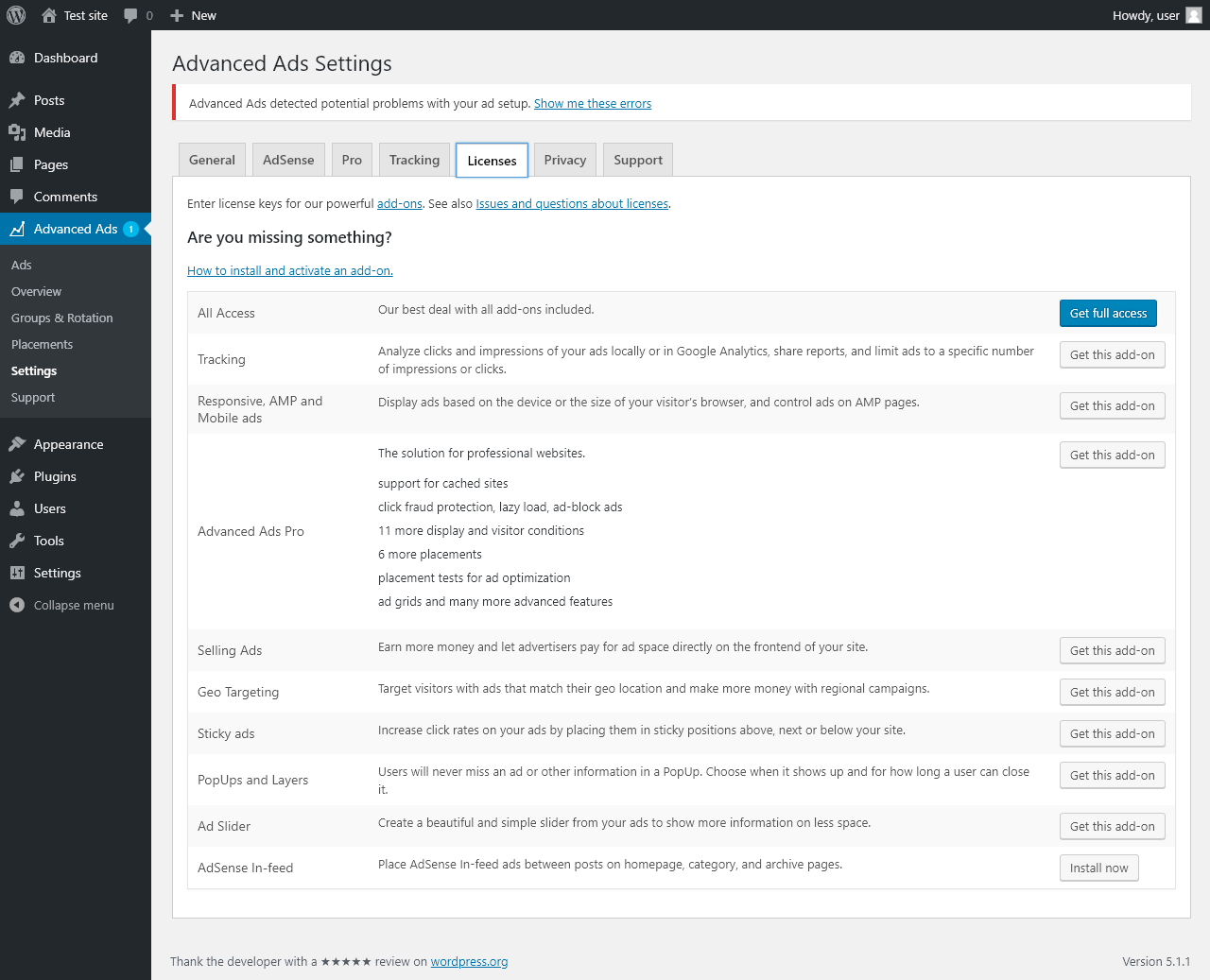
Task: Click Get full access button
Action: (1108, 313)
